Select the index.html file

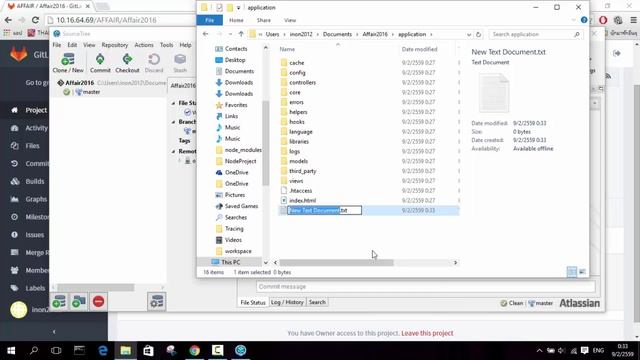[302, 200]
